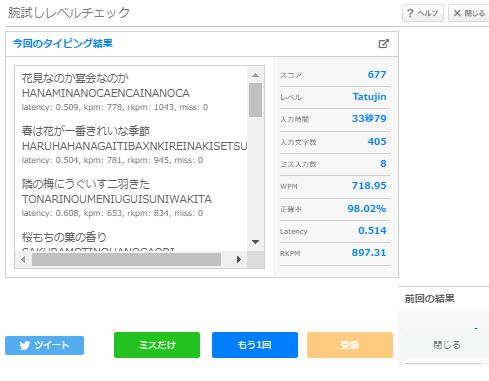Click the 前回の結果 heading
Viewport: 489px width, 381px height.
click(430, 299)
